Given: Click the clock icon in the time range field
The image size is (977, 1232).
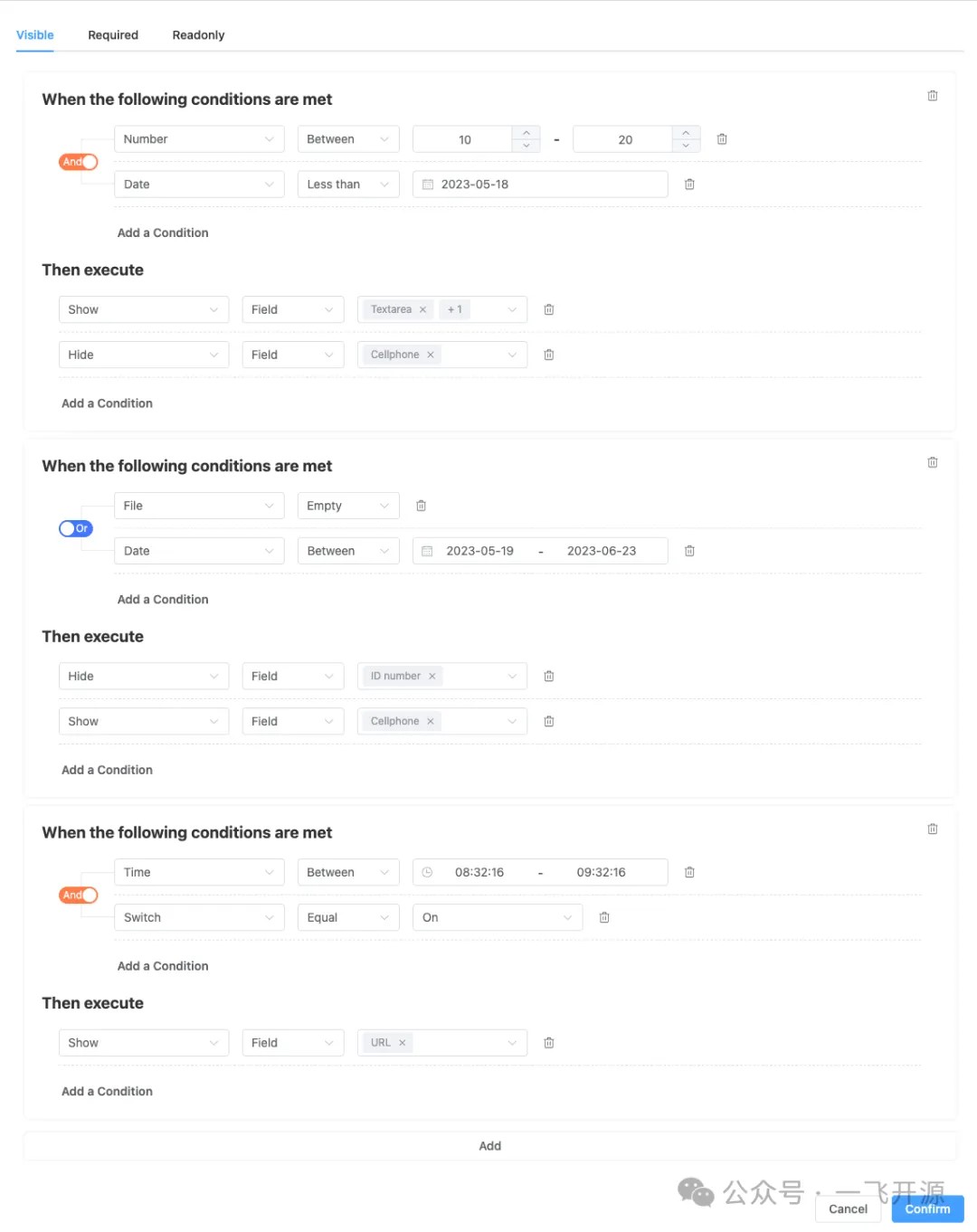Looking at the screenshot, I should (x=427, y=872).
